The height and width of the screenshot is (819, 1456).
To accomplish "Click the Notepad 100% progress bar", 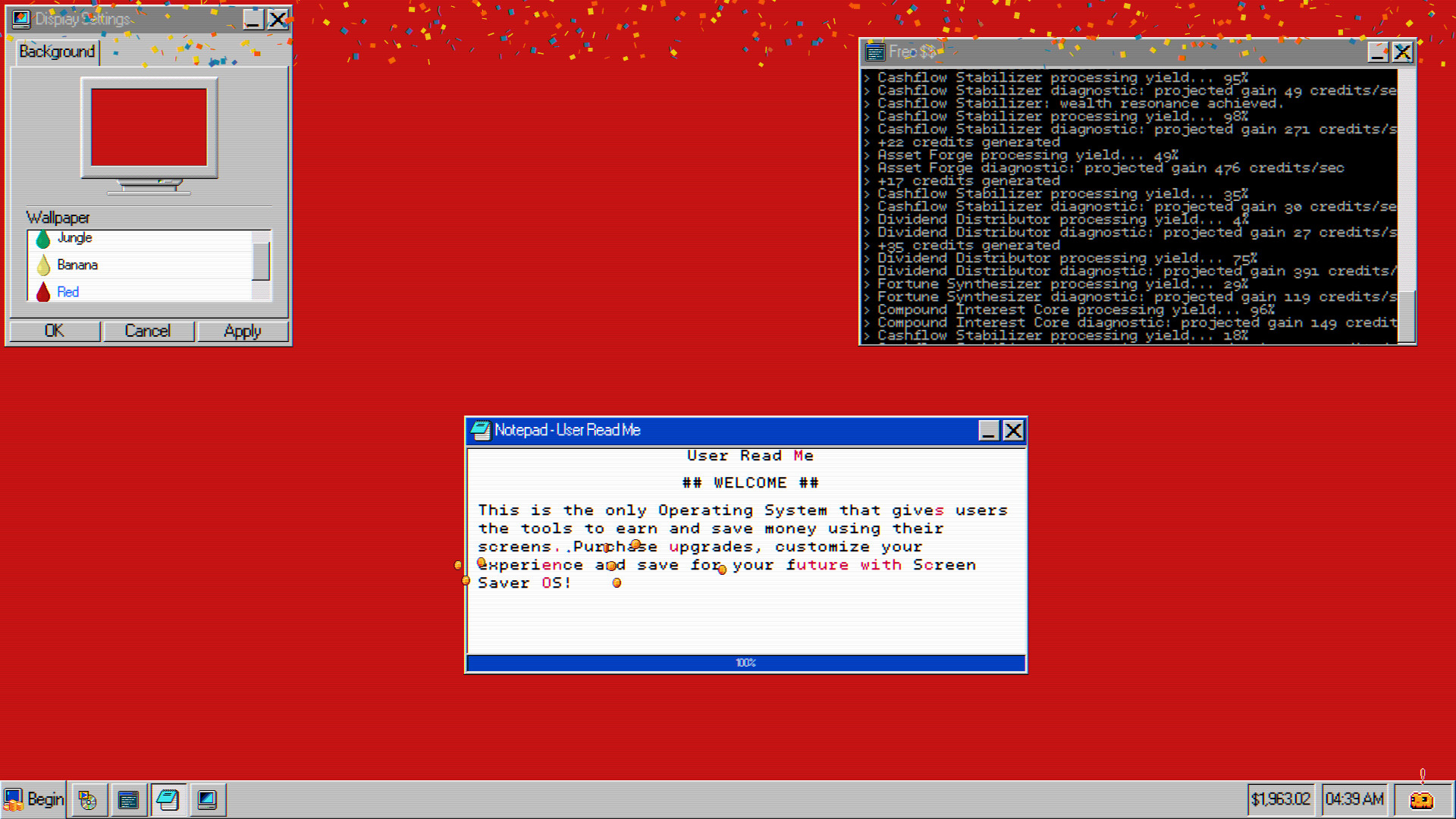I will tap(746, 663).
